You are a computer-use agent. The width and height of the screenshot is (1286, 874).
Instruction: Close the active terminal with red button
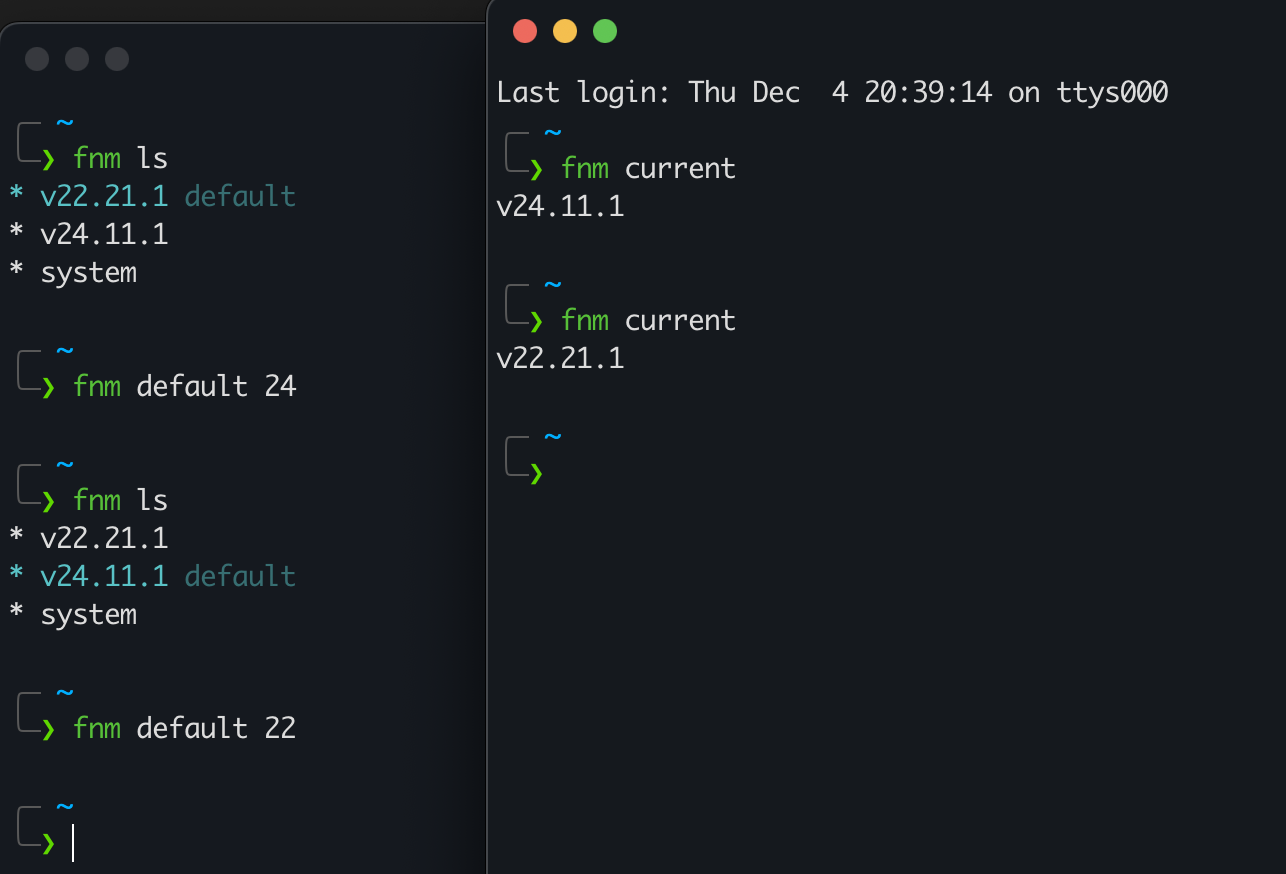(x=525, y=31)
